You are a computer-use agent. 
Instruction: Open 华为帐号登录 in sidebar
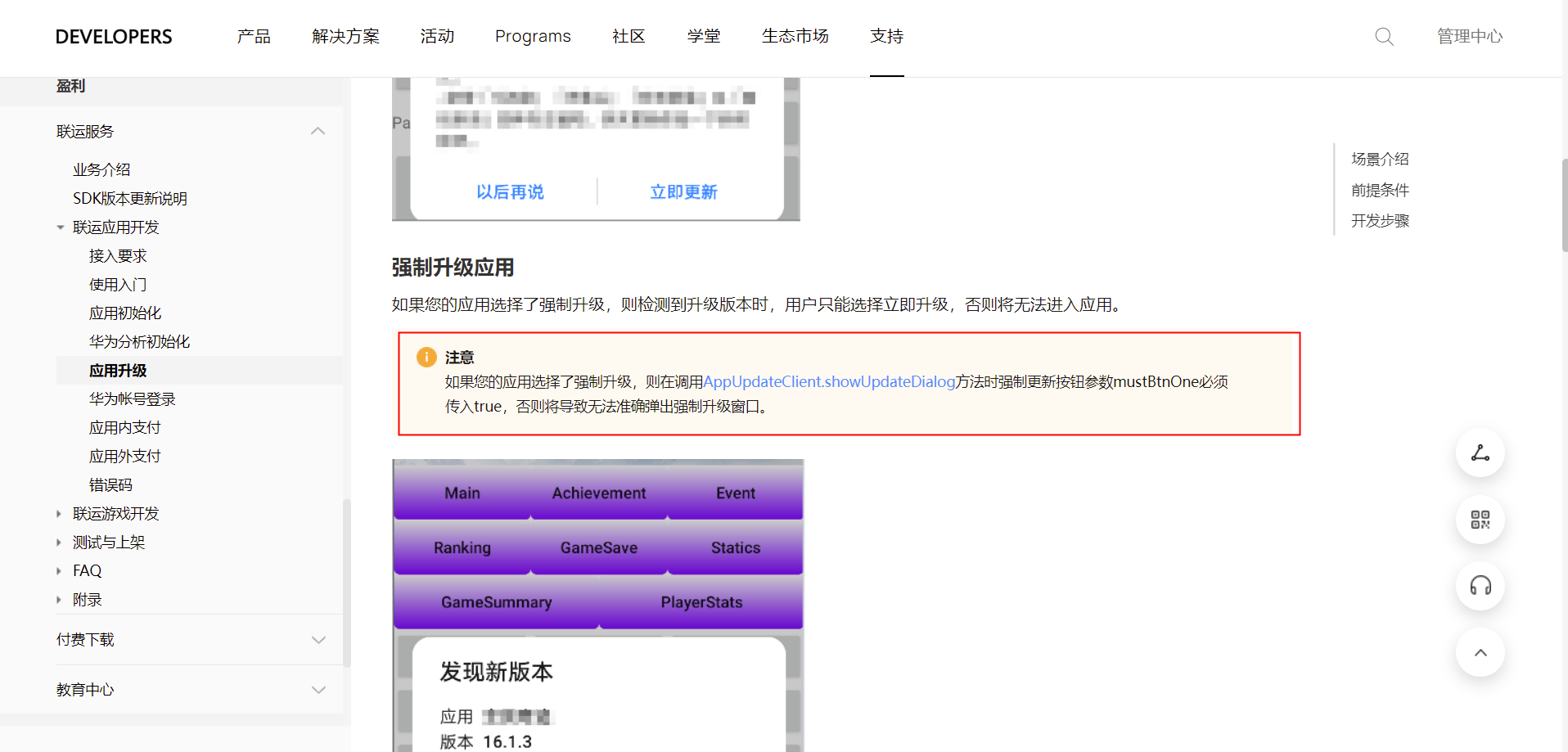133,399
